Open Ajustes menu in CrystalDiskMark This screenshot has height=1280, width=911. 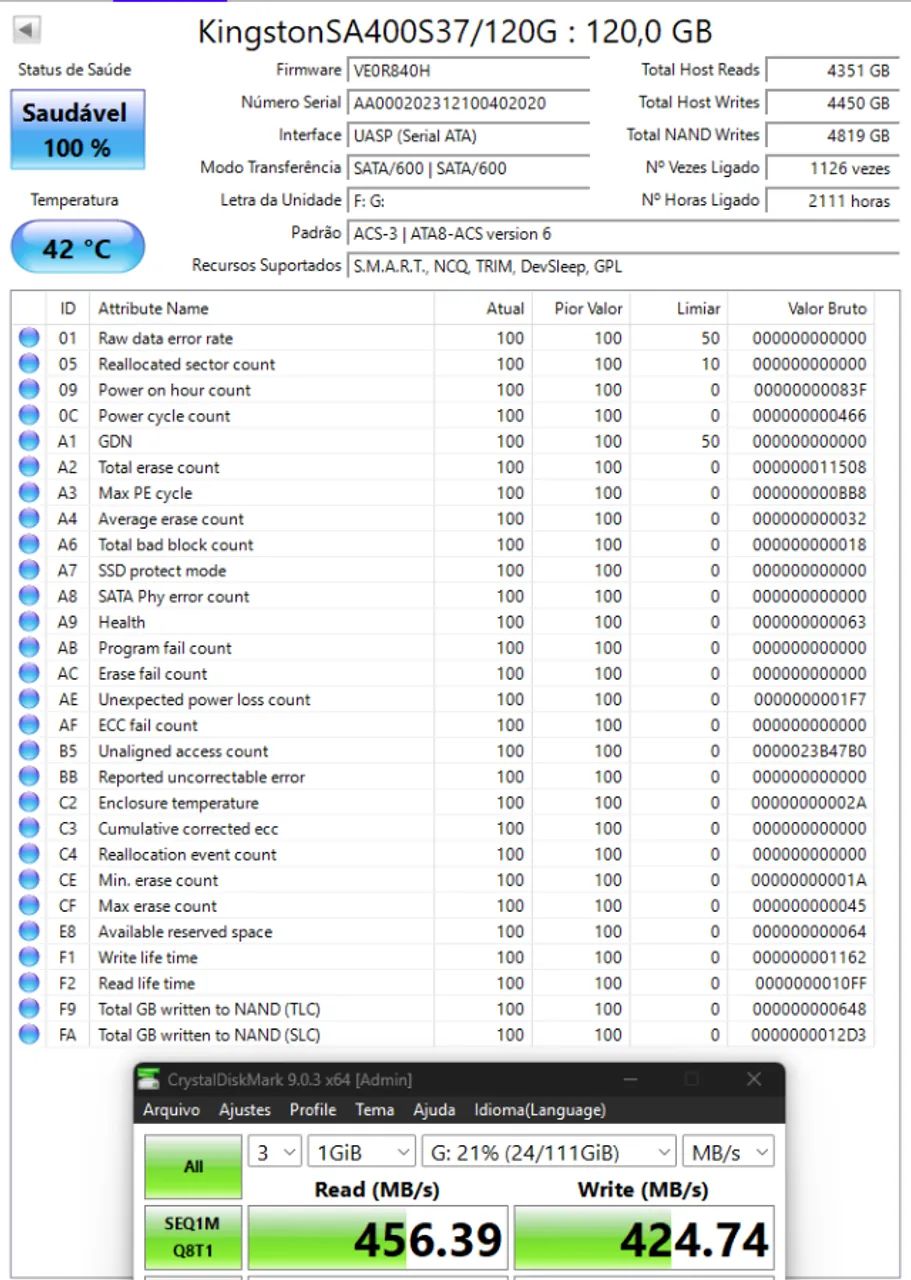(x=245, y=1110)
